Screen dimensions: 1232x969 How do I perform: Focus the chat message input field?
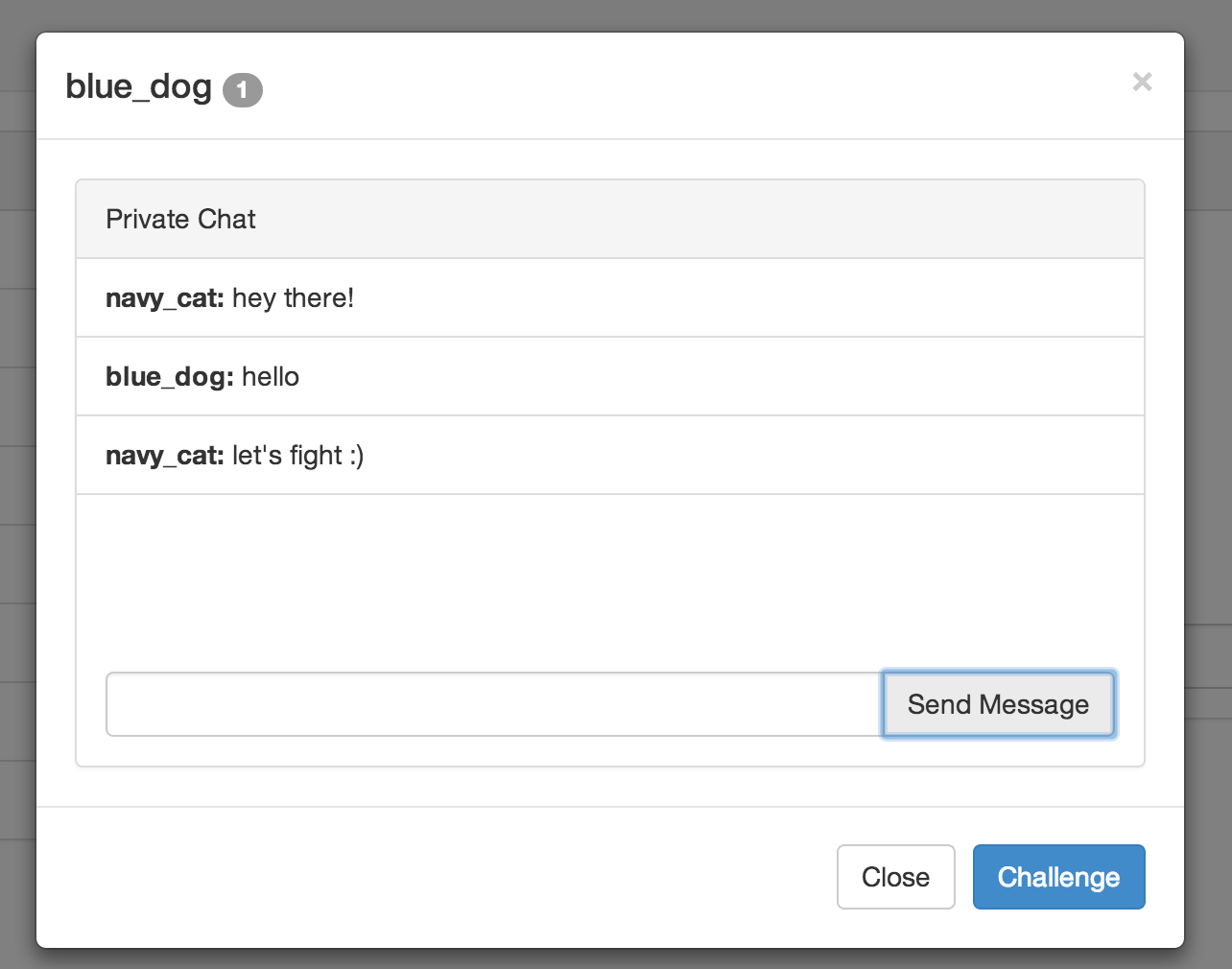point(493,704)
